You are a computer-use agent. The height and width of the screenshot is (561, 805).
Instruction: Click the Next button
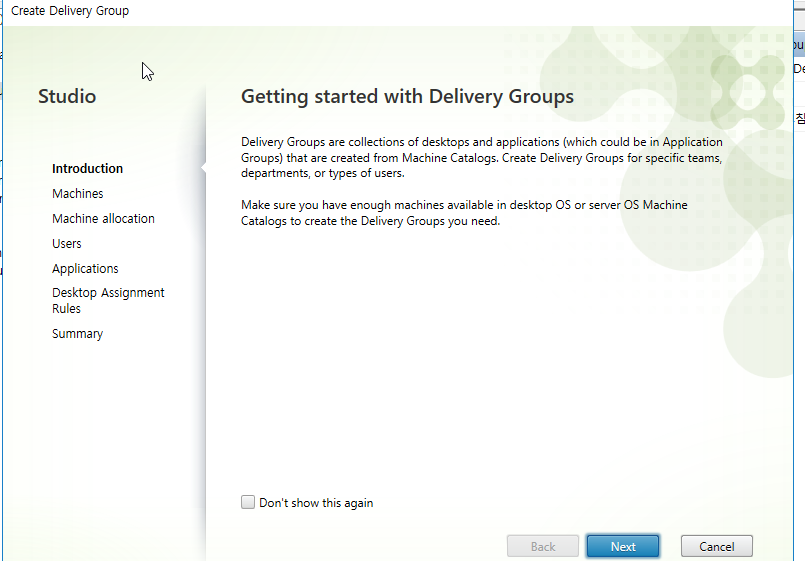623,546
